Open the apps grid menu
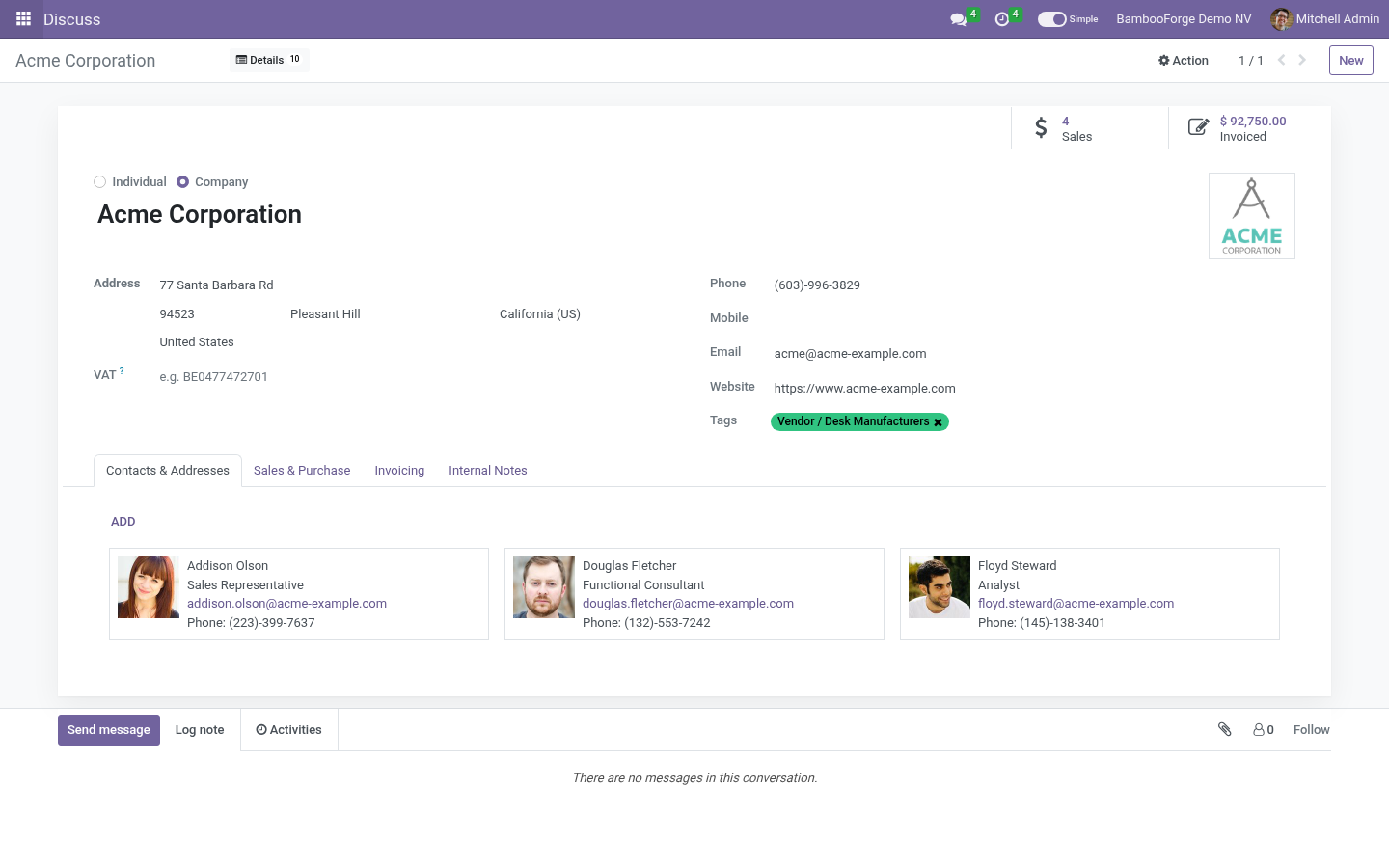 click(24, 19)
